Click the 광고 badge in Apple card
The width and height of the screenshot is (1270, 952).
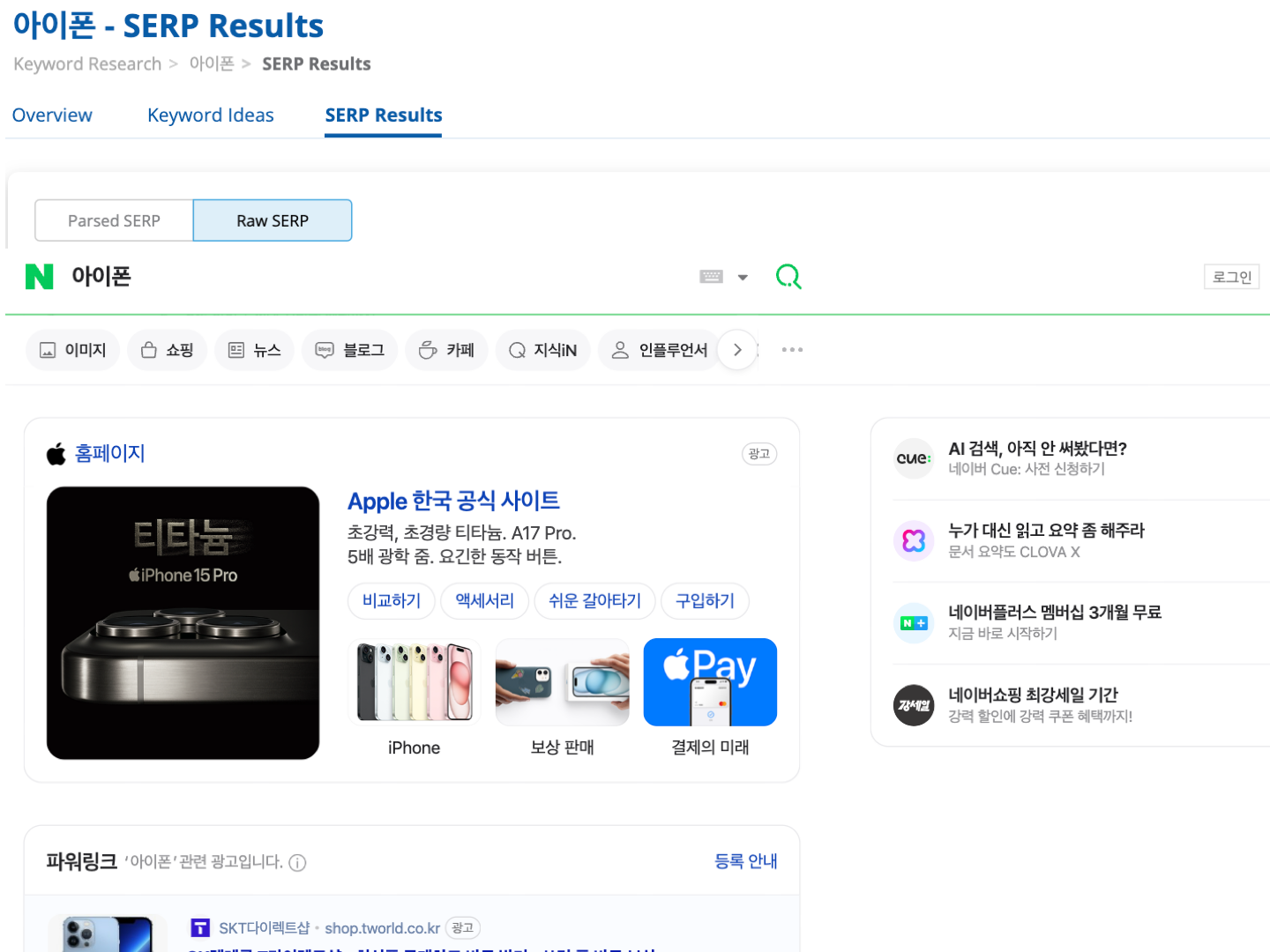(759, 454)
